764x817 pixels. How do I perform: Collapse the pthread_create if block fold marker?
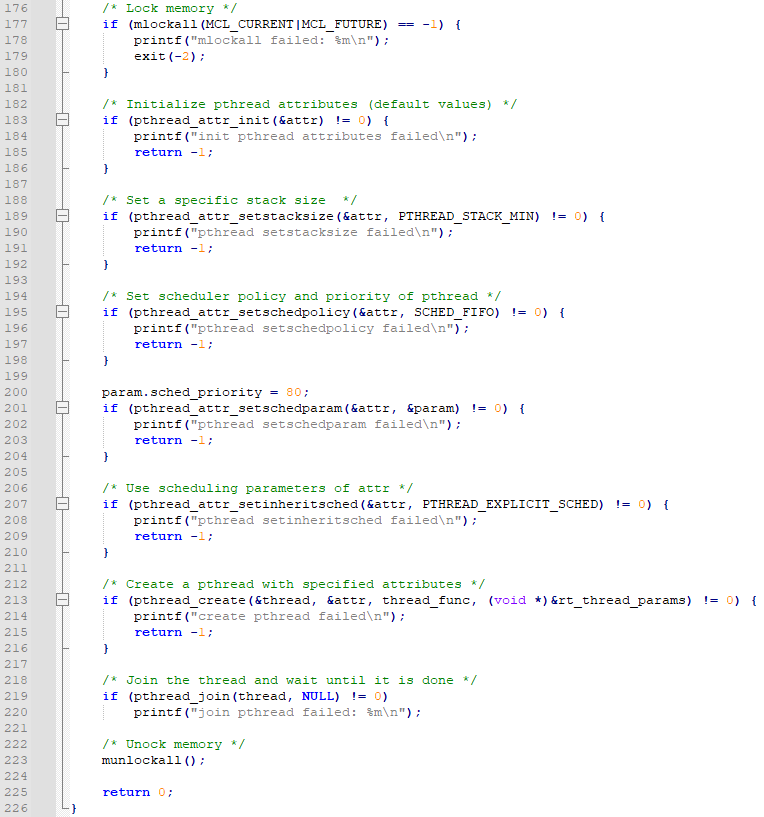[62, 600]
